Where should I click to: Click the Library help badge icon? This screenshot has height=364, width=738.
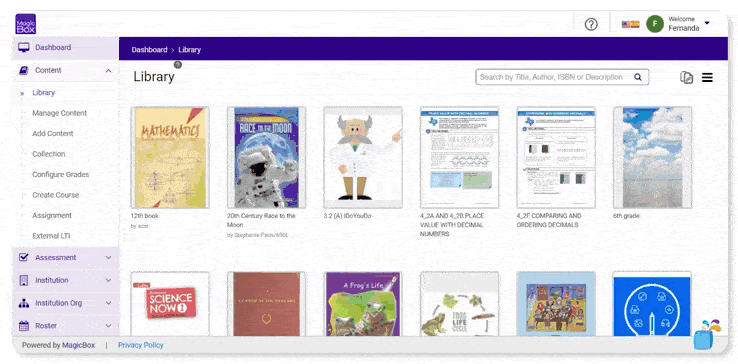pyautogui.click(x=177, y=65)
